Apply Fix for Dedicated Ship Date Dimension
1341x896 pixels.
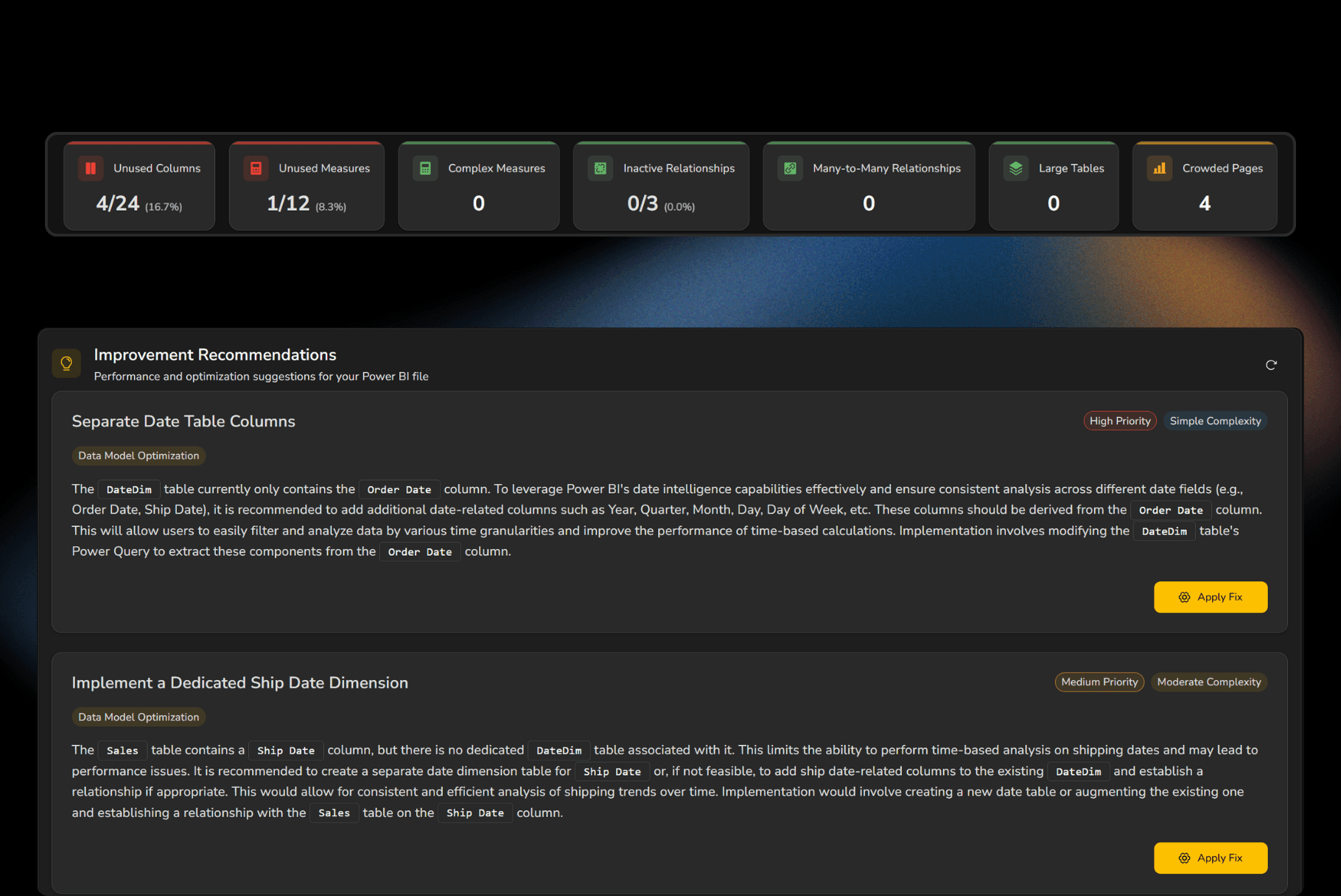coord(1211,858)
